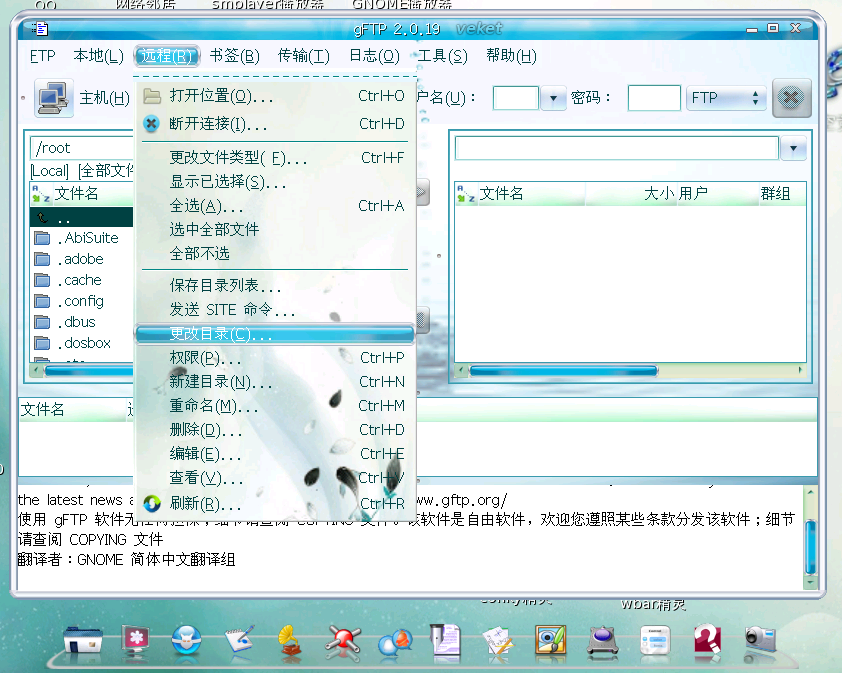Screen dimensions: 842x673
Task: Choose 查看(V)... menu entry
Action: point(274,478)
